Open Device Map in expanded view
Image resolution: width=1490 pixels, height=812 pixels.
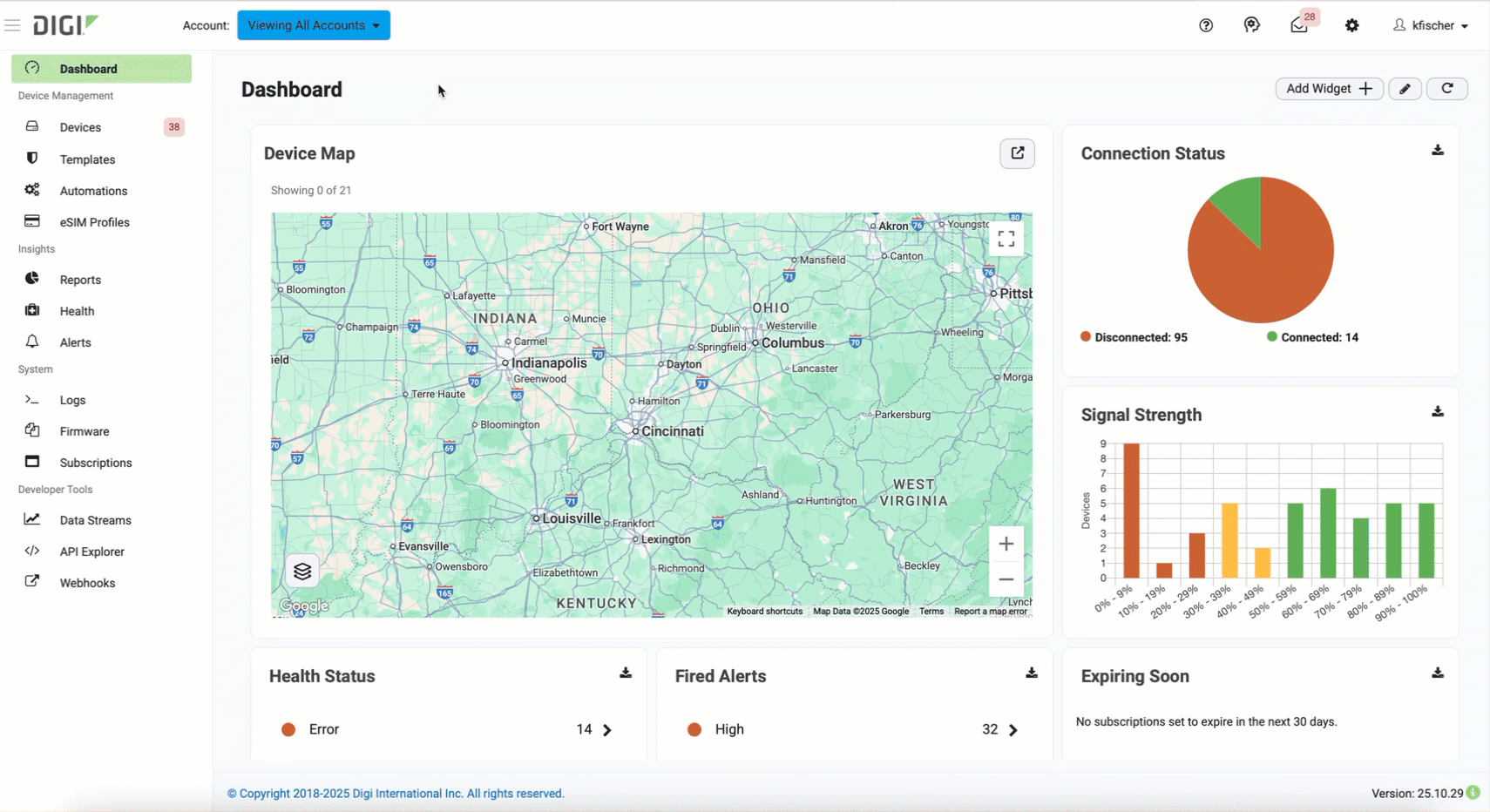[x=1017, y=153]
